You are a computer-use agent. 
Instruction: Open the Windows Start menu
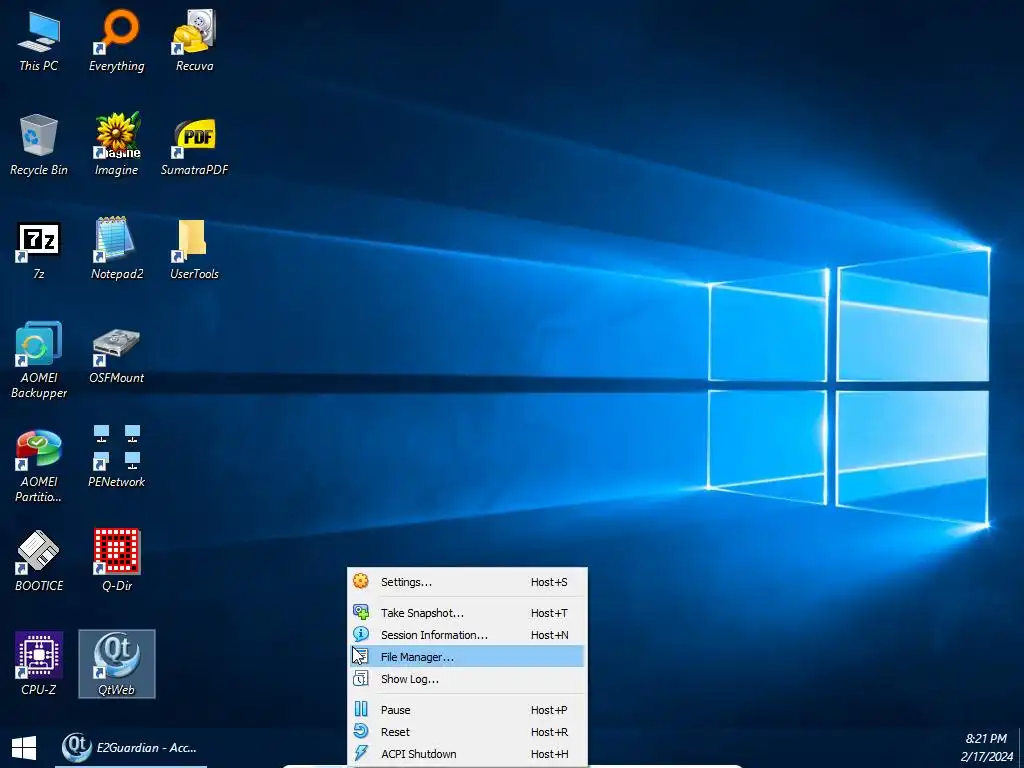click(x=24, y=748)
